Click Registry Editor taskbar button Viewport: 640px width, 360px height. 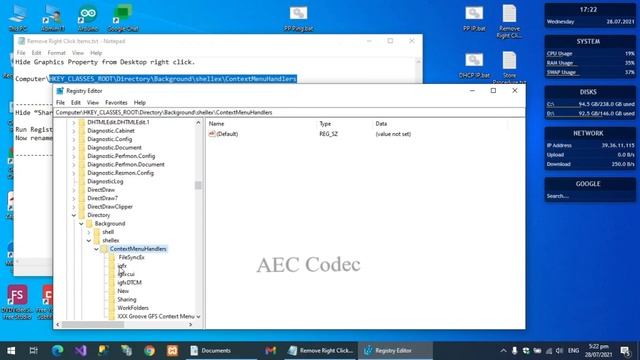(x=395, y=350)
